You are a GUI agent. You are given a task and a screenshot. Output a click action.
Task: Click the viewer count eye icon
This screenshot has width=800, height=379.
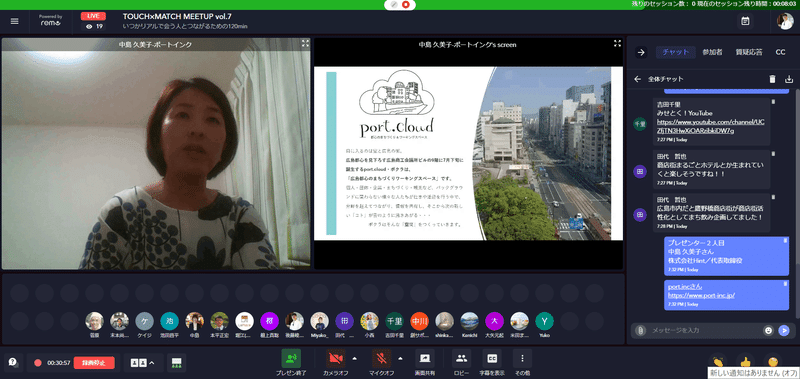pyautogui.click(x=89, y=27)
